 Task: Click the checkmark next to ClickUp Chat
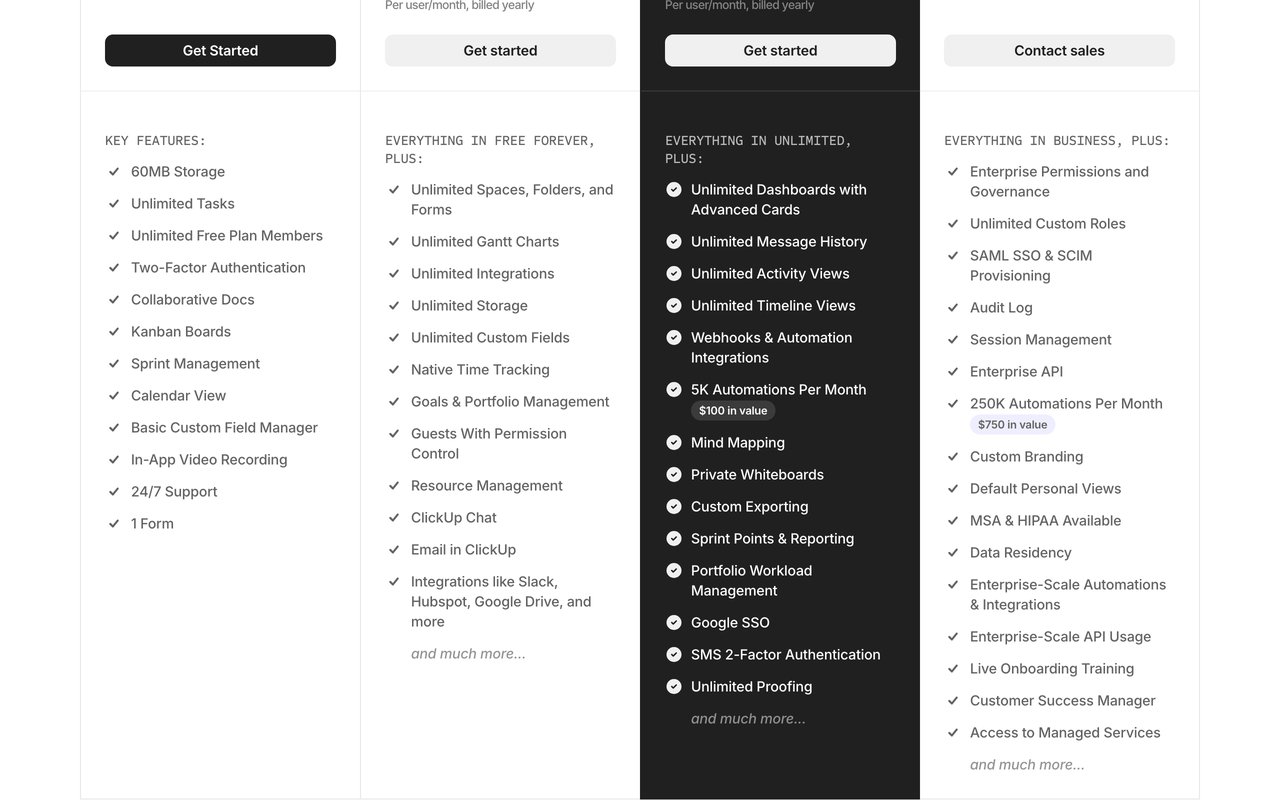tap(394, 518)
